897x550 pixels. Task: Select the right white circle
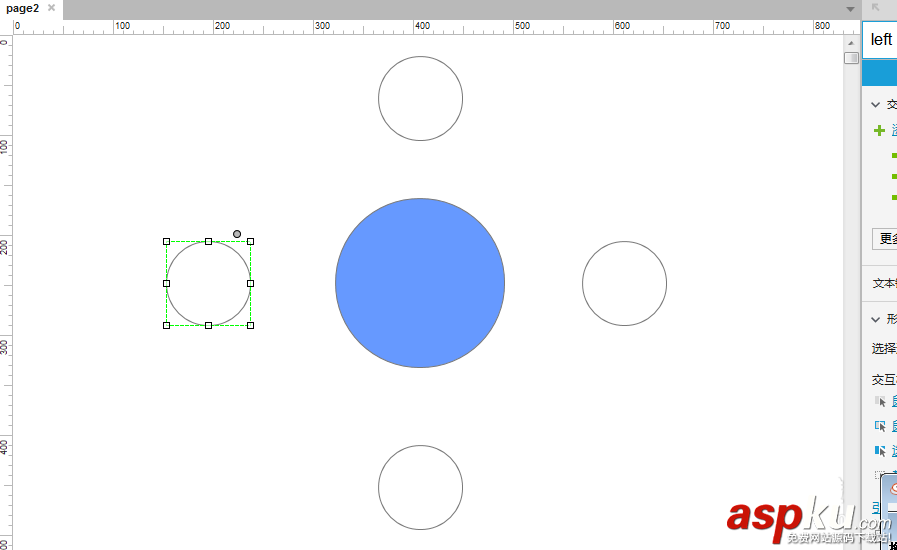625,283
